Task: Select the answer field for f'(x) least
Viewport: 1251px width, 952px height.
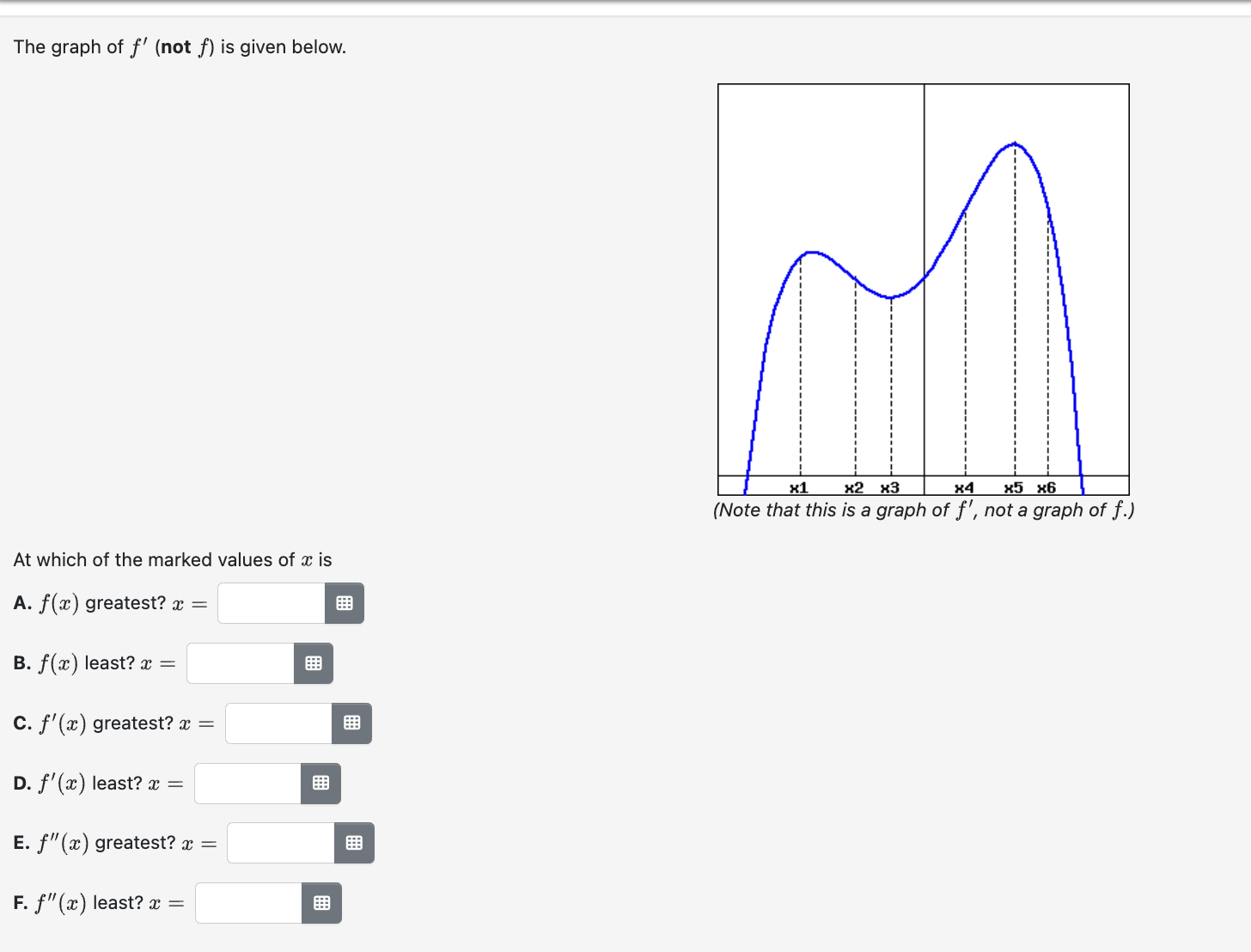Action: (246, 783)
